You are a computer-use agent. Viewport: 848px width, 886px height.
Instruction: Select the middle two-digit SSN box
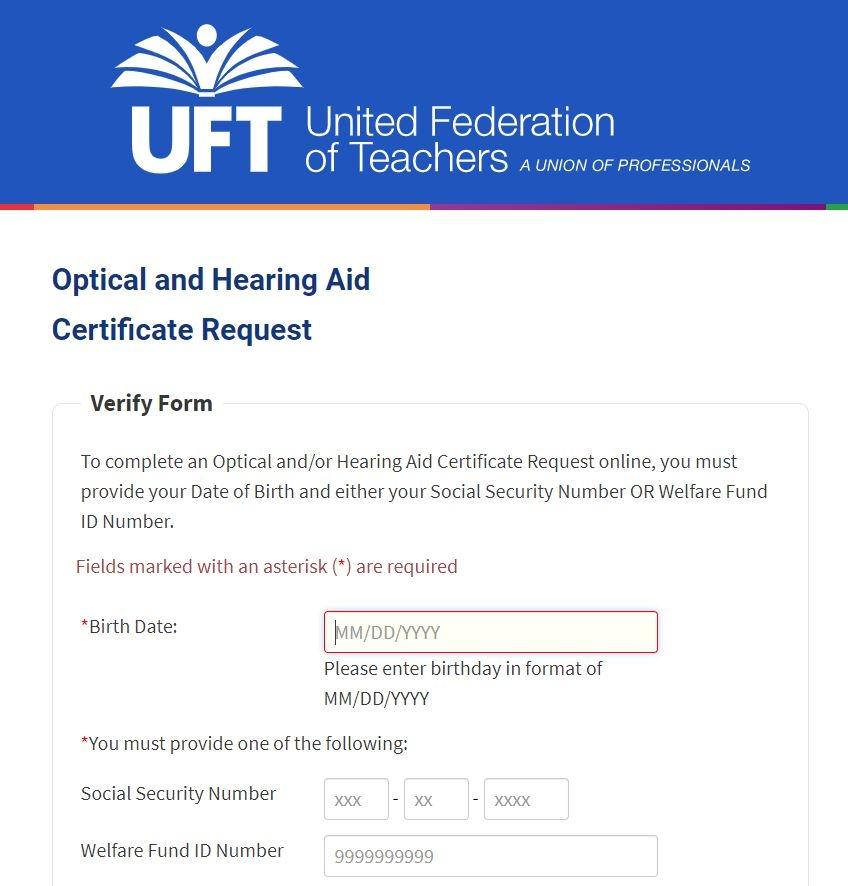point(436,800)
